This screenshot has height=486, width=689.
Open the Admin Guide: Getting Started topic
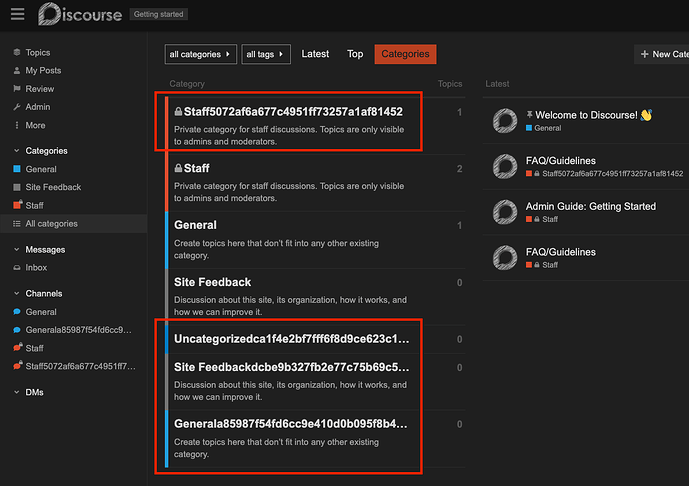point(591,206)
